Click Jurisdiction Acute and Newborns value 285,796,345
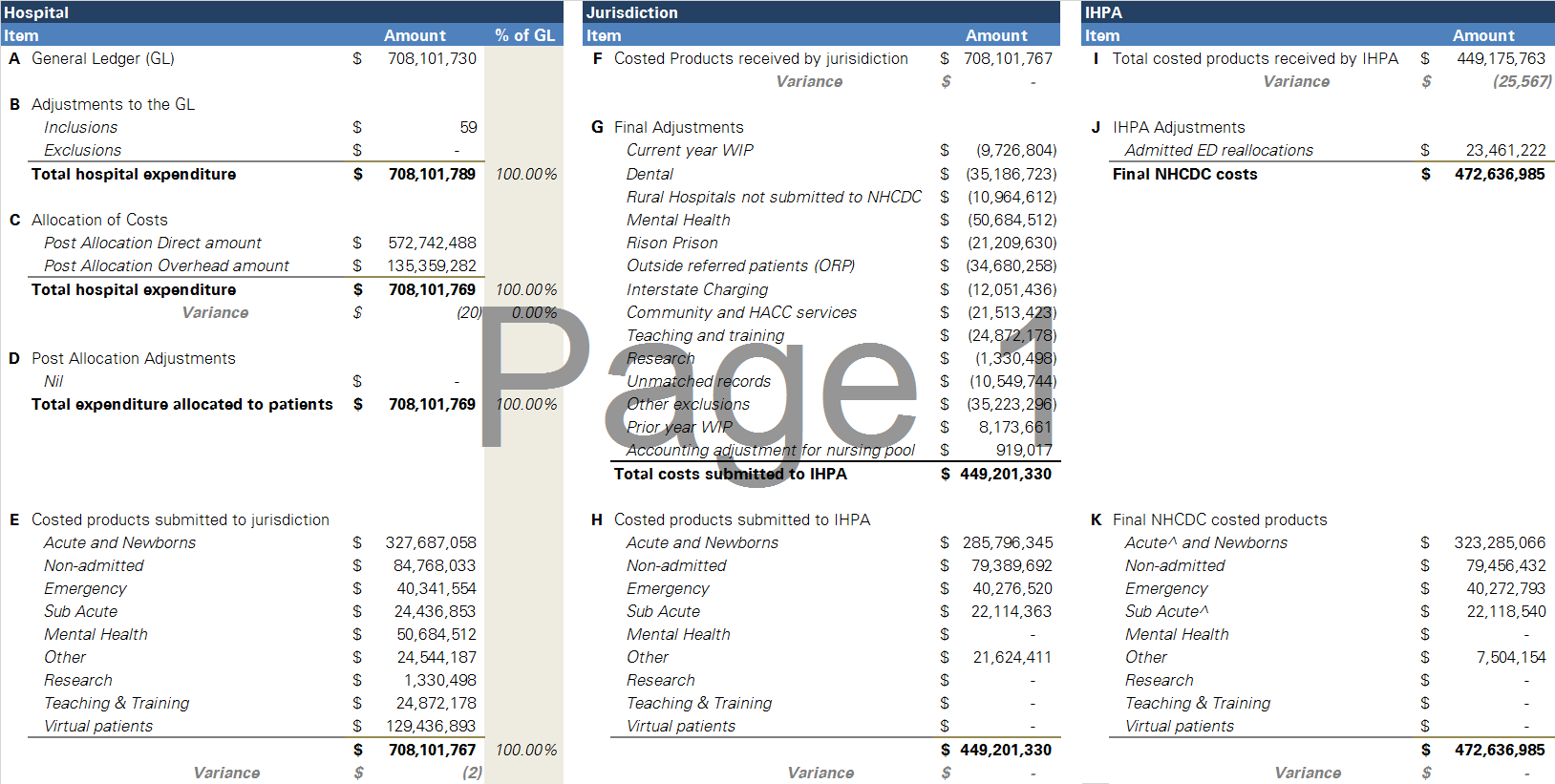This screenshot has height=784, width=1555. [x=1008, y=542]
